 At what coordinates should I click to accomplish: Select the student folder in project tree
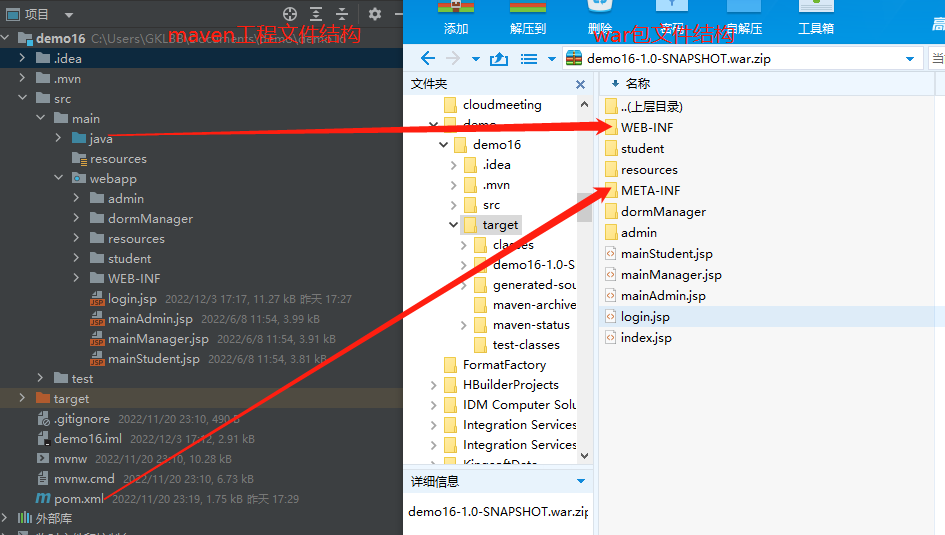point(121,258)
